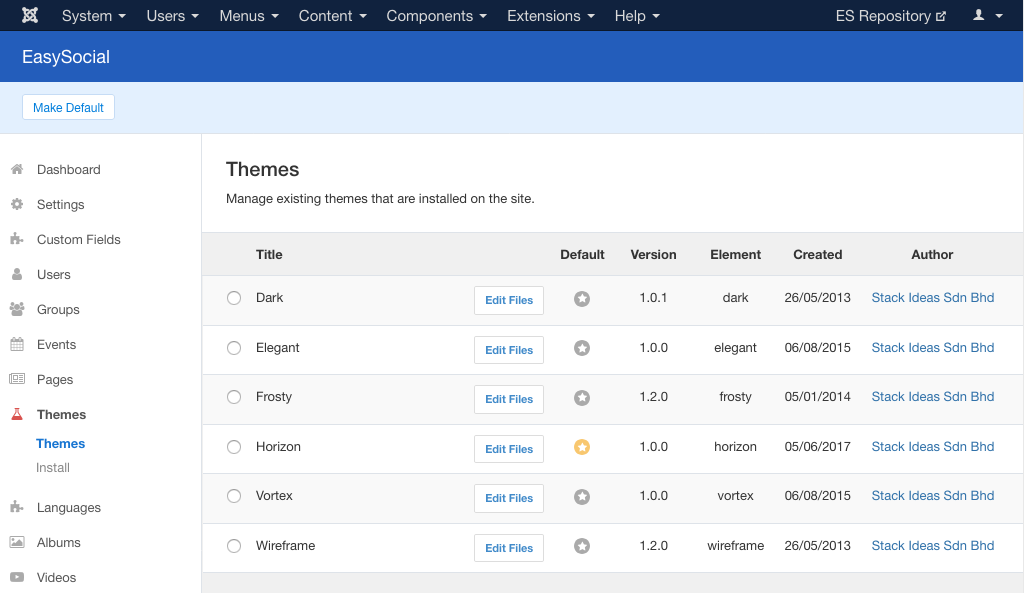1024x593 pixels.
Task: Click the Title column header
Action: (269, 255)
